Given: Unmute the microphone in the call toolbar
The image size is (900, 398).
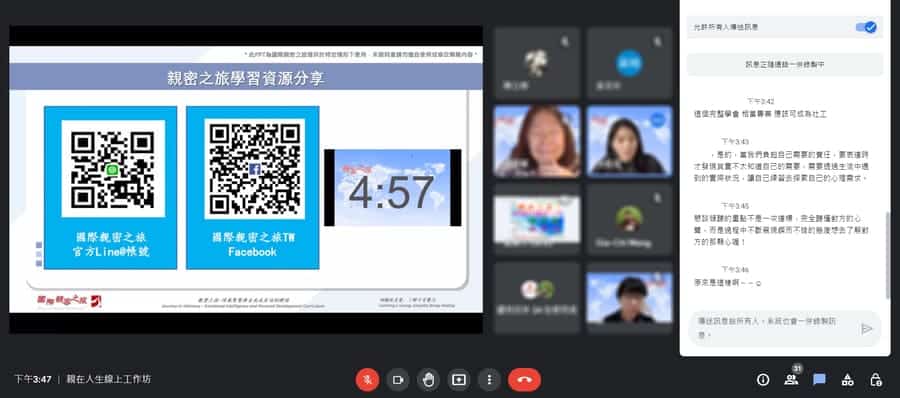Looking at the screenshot, I should (367, 380).
